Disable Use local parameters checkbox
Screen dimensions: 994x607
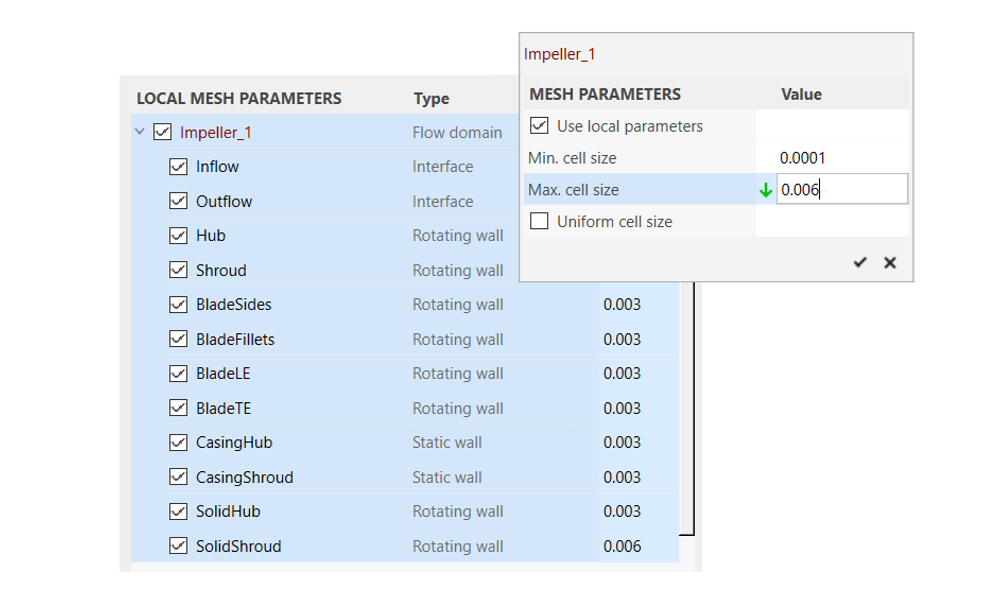pos(539,125)
